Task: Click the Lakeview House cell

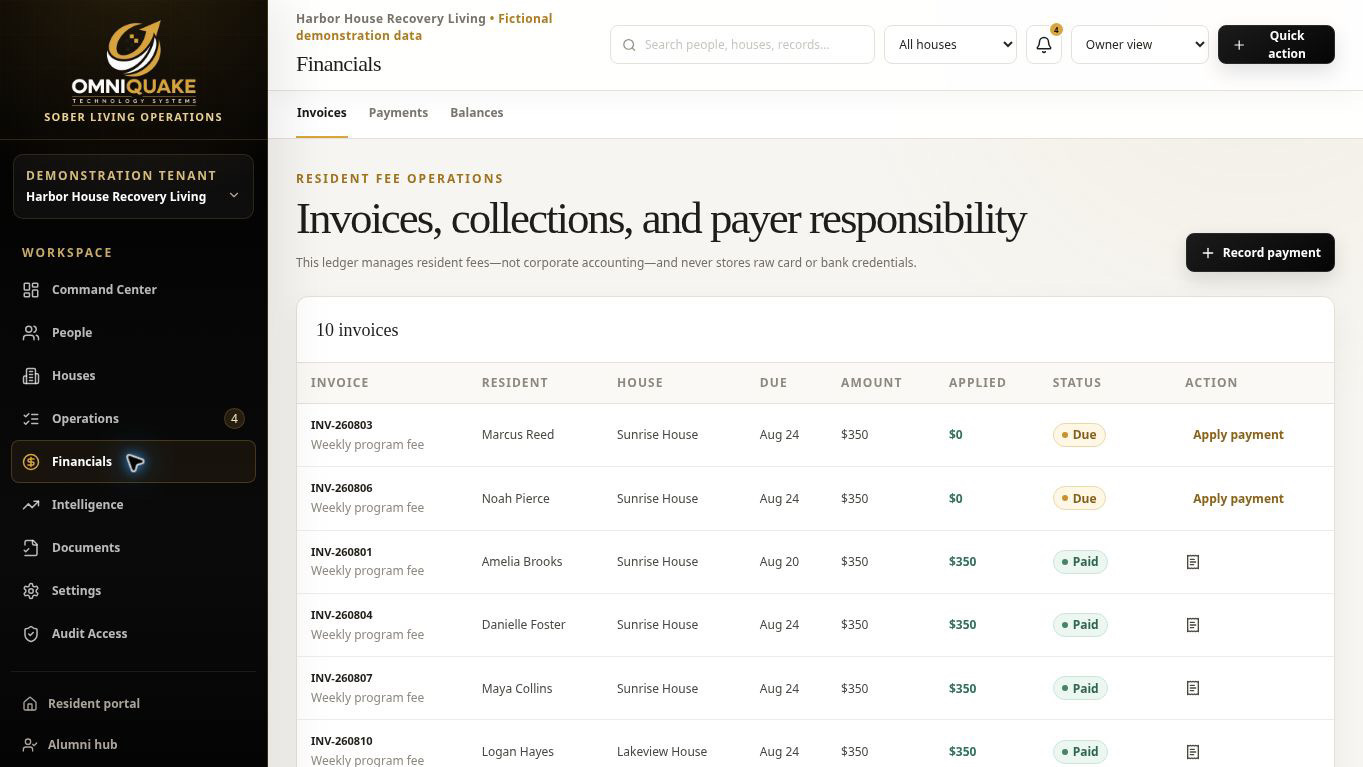Action: point(661,752)
